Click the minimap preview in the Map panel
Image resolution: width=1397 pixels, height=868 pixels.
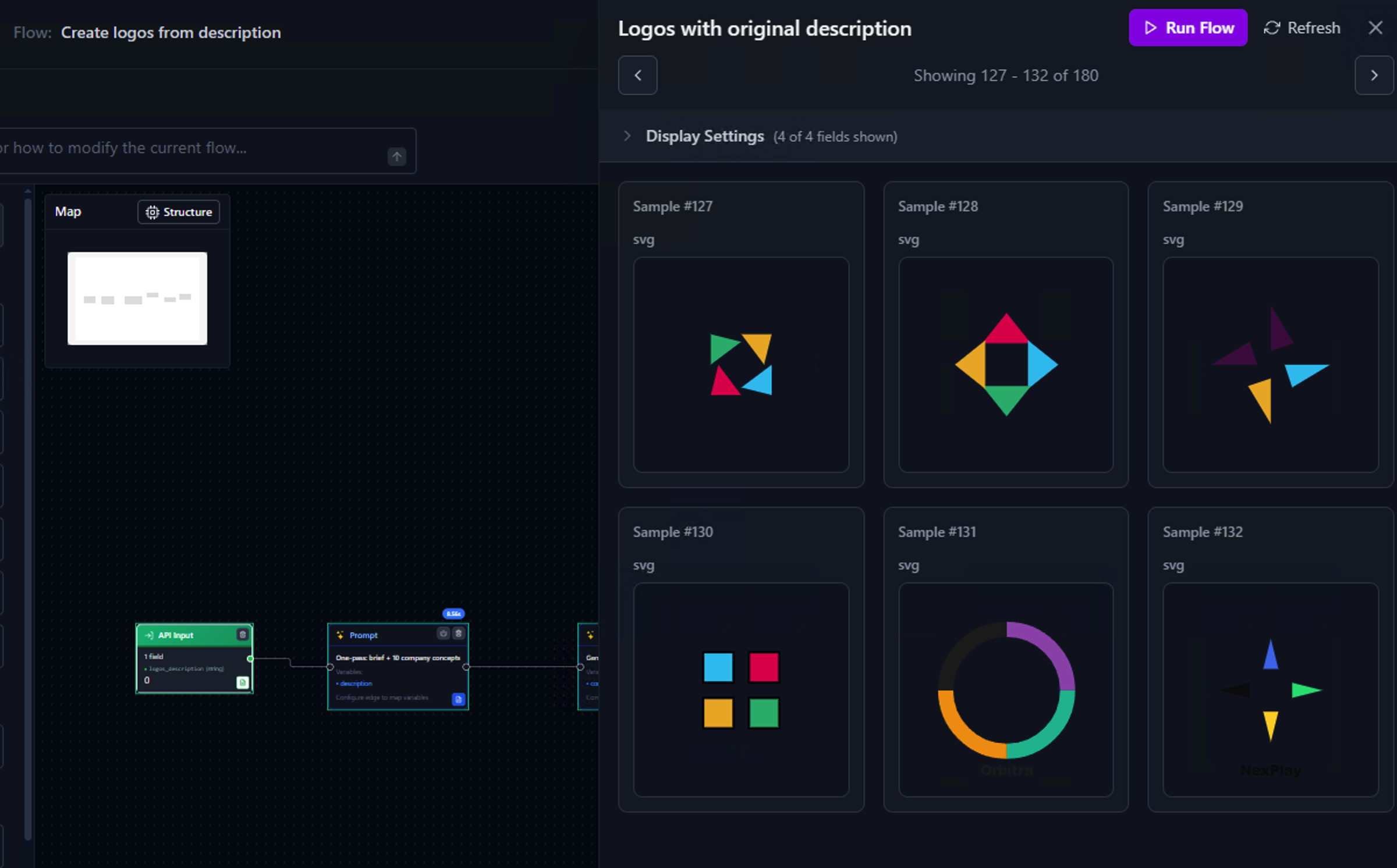tap(137, 298)
